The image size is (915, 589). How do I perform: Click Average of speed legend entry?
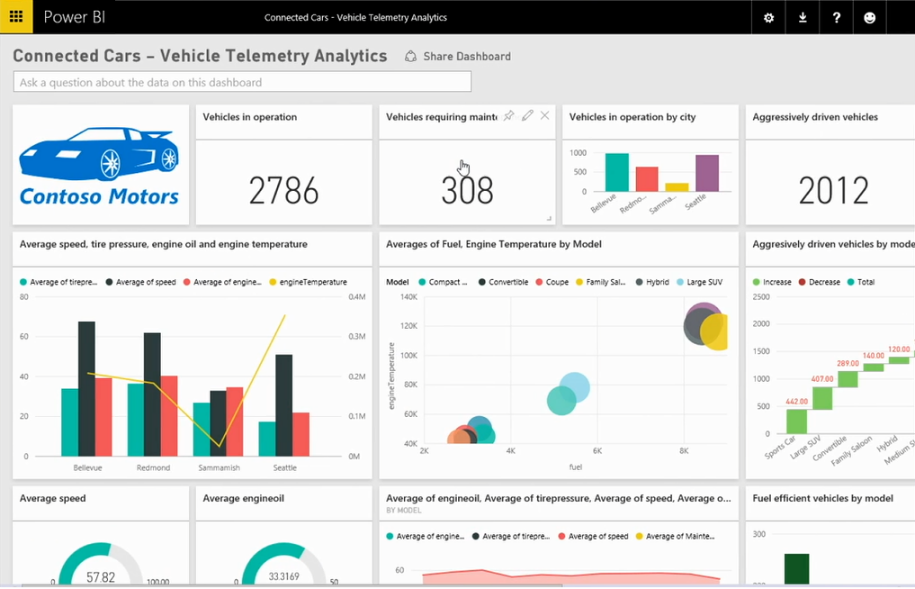[141, 282]
